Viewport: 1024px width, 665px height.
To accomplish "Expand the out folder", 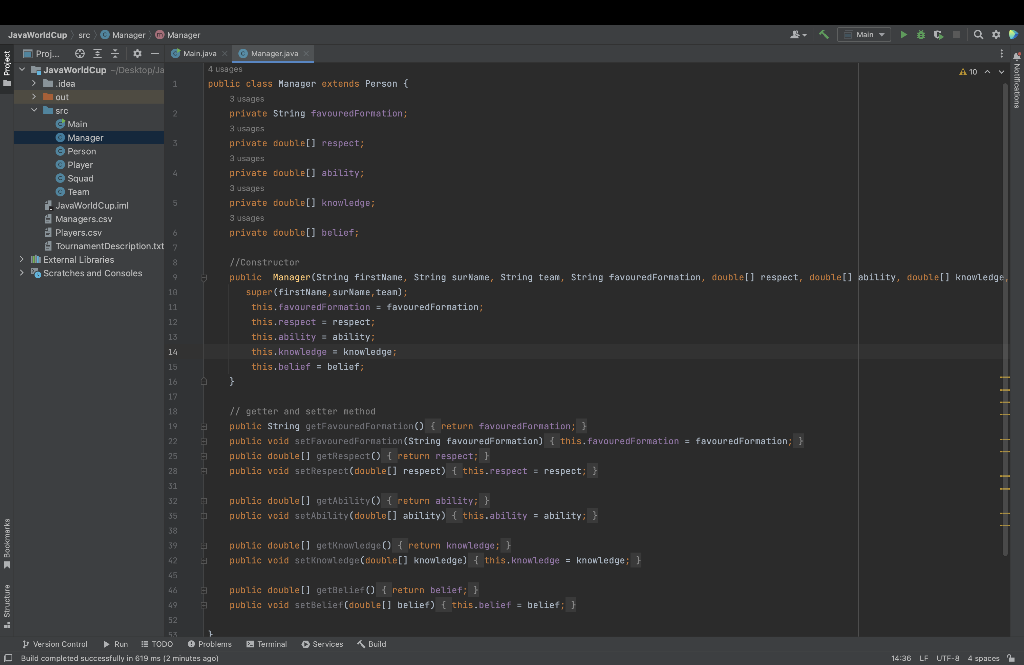I will coord(34,97).
